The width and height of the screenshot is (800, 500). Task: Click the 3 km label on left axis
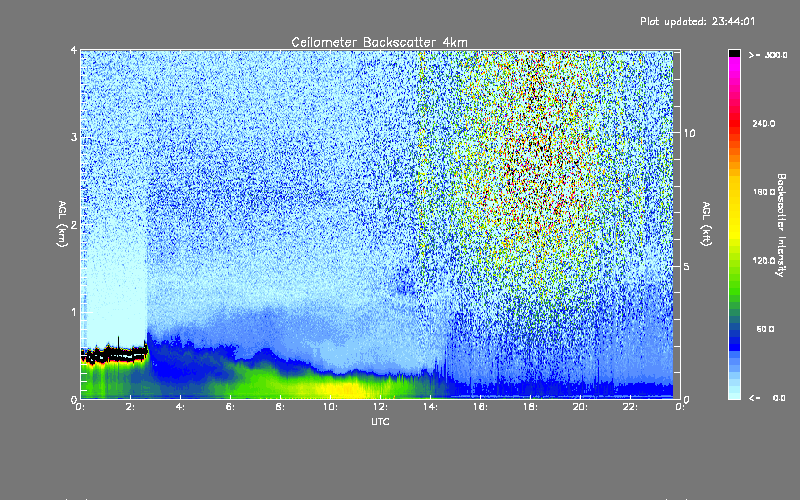pyautogui.click(x=74, y=137)
